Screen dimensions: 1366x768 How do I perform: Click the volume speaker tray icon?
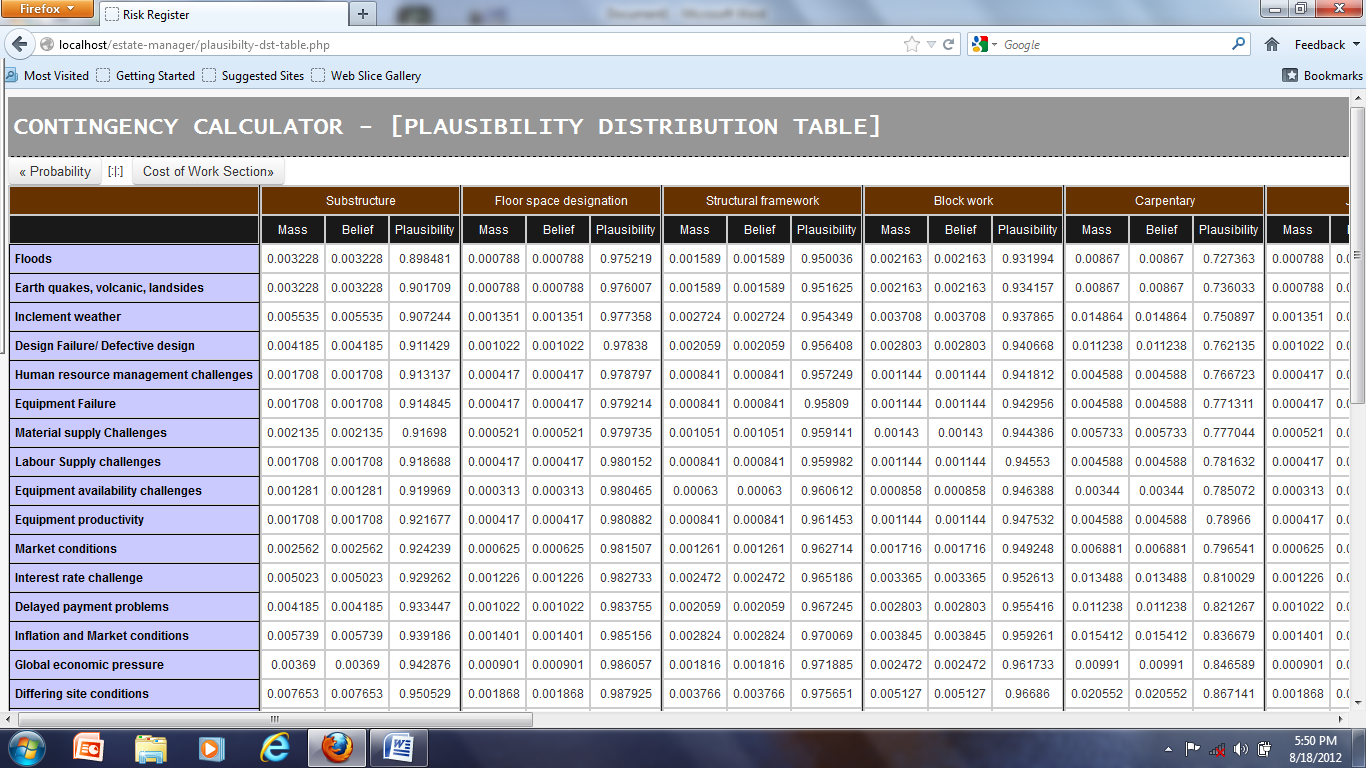pyautogui.click(x=1241, y=749)
